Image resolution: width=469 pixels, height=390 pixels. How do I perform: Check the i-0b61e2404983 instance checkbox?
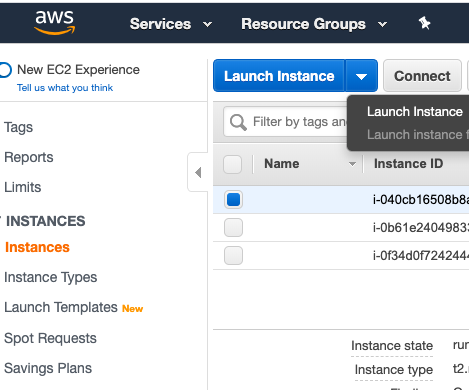click(233, 228)
